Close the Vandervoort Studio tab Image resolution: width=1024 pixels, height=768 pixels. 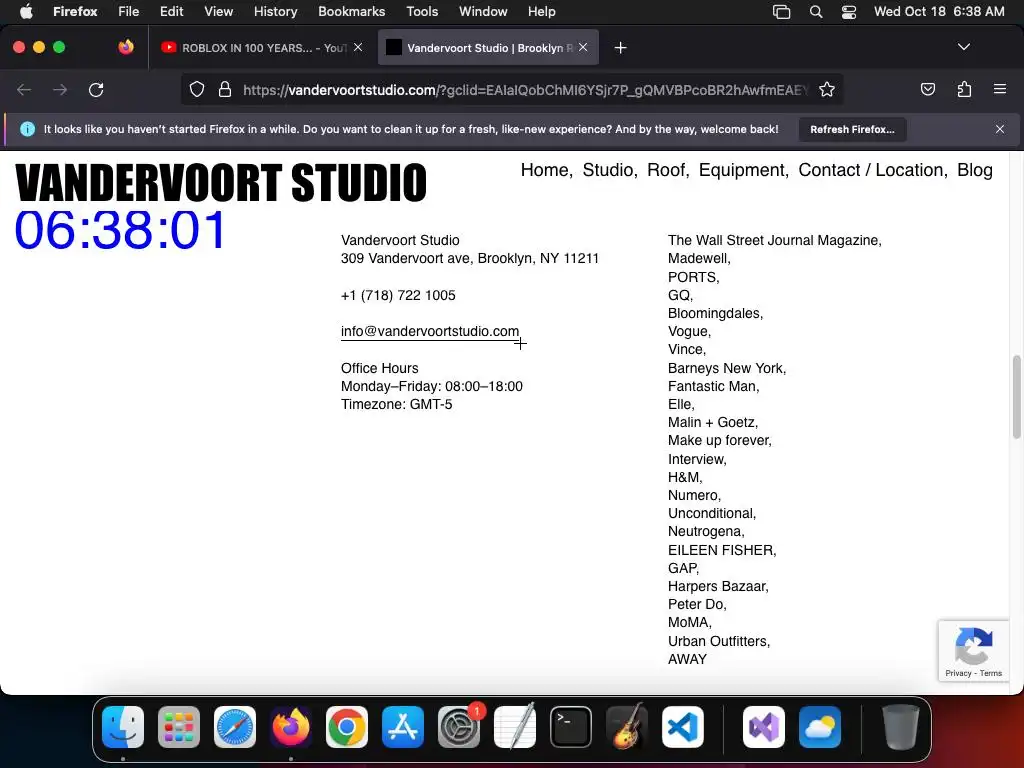[583, 47]
